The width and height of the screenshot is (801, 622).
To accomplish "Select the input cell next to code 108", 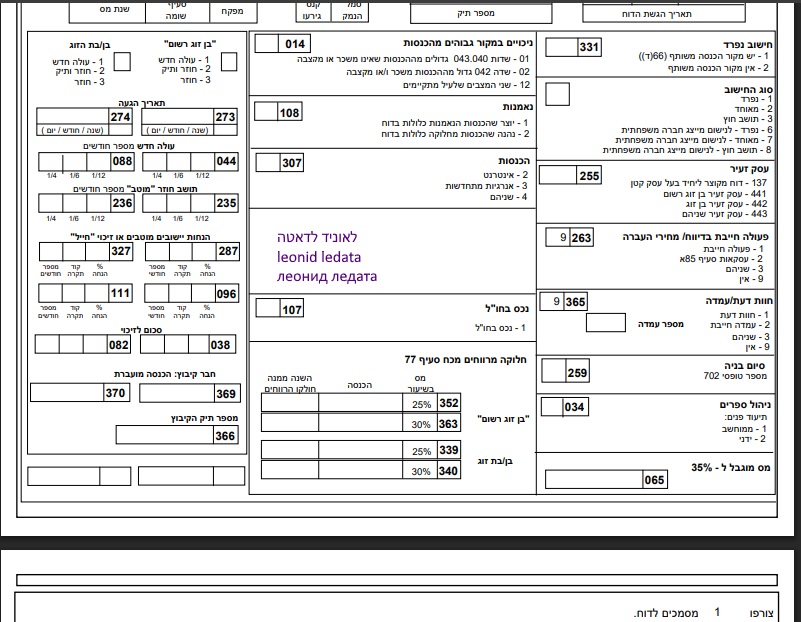I will (266, 112).
